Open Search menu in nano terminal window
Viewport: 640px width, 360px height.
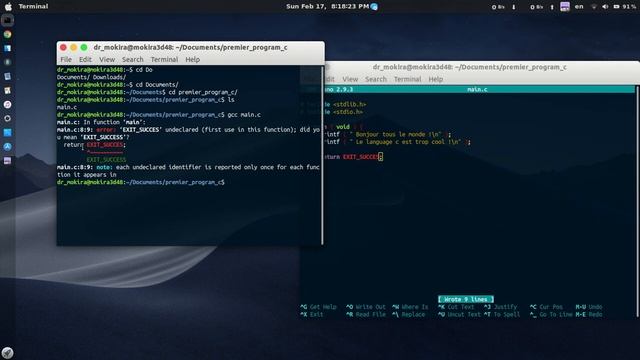376,79
